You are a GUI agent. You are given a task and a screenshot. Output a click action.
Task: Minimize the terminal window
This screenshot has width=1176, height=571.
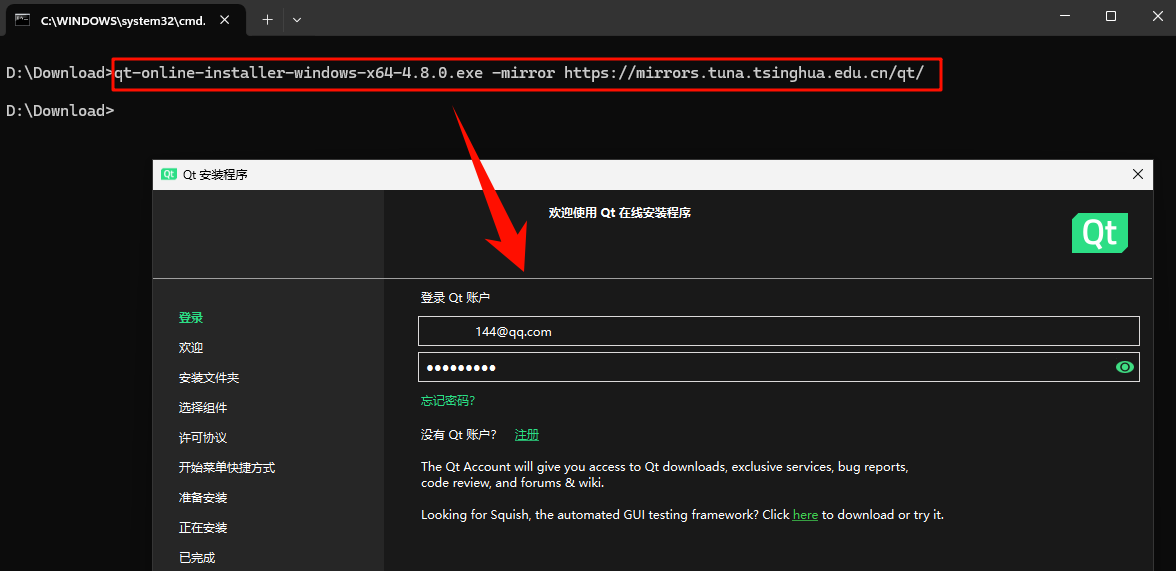tap(1066, 17)
